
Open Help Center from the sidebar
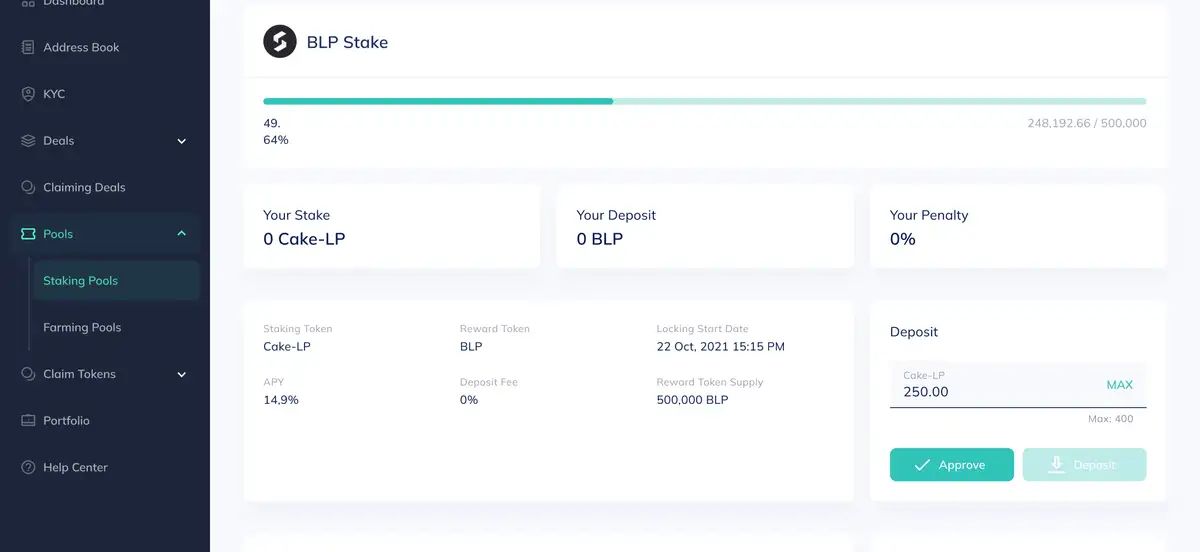click(x=75, y=467)
